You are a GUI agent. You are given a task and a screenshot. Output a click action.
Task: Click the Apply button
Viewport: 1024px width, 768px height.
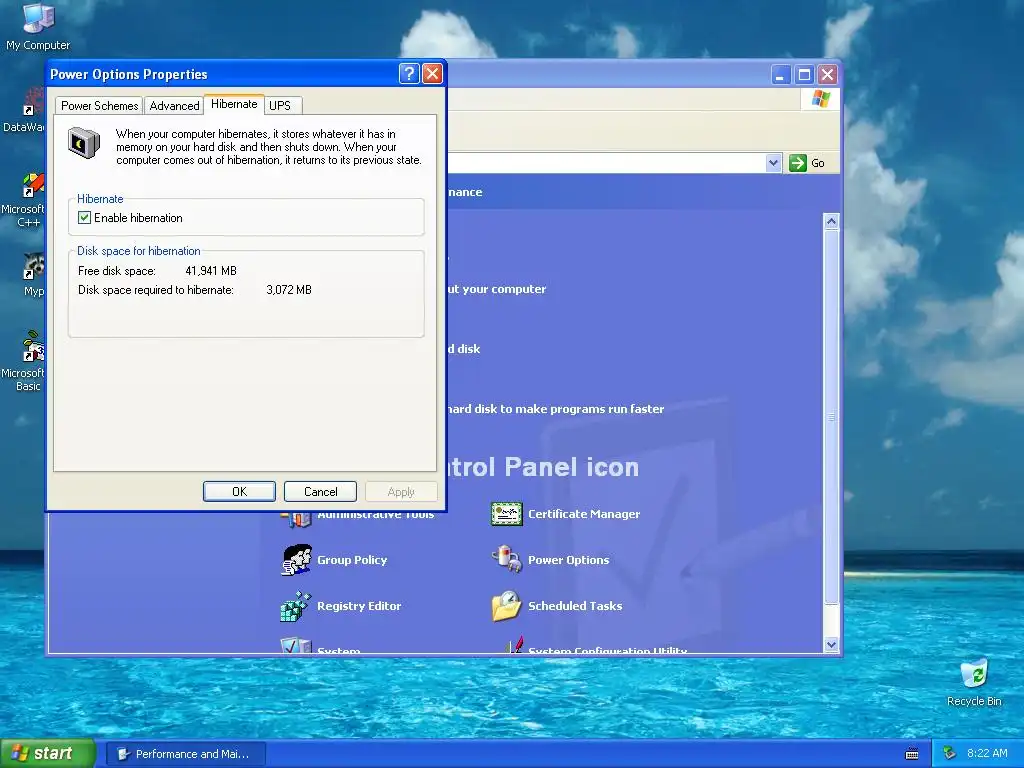click(401, 492)
